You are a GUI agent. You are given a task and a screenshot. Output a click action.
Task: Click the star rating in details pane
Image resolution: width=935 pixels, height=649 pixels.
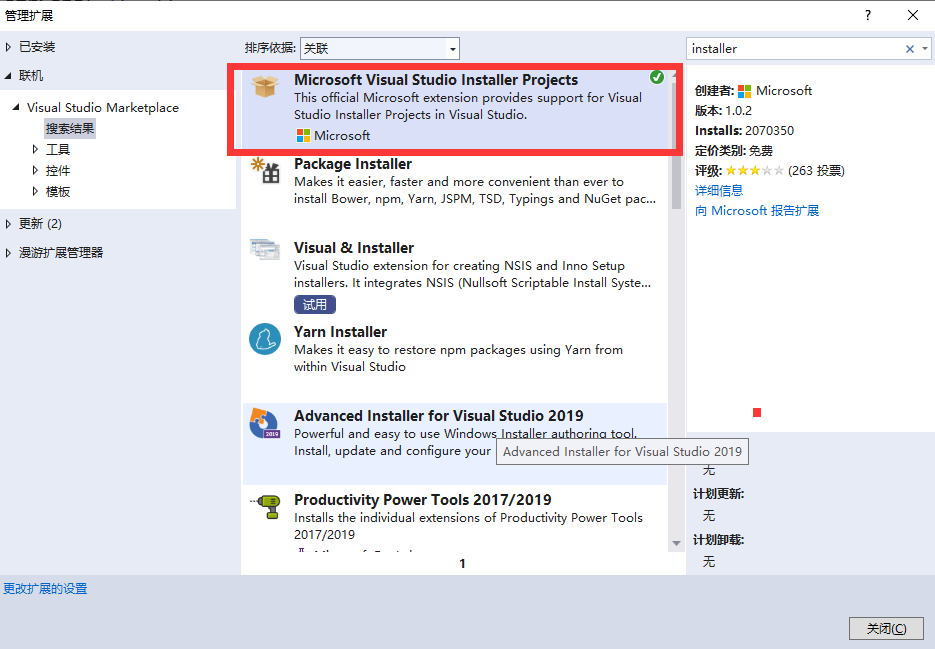754,171
